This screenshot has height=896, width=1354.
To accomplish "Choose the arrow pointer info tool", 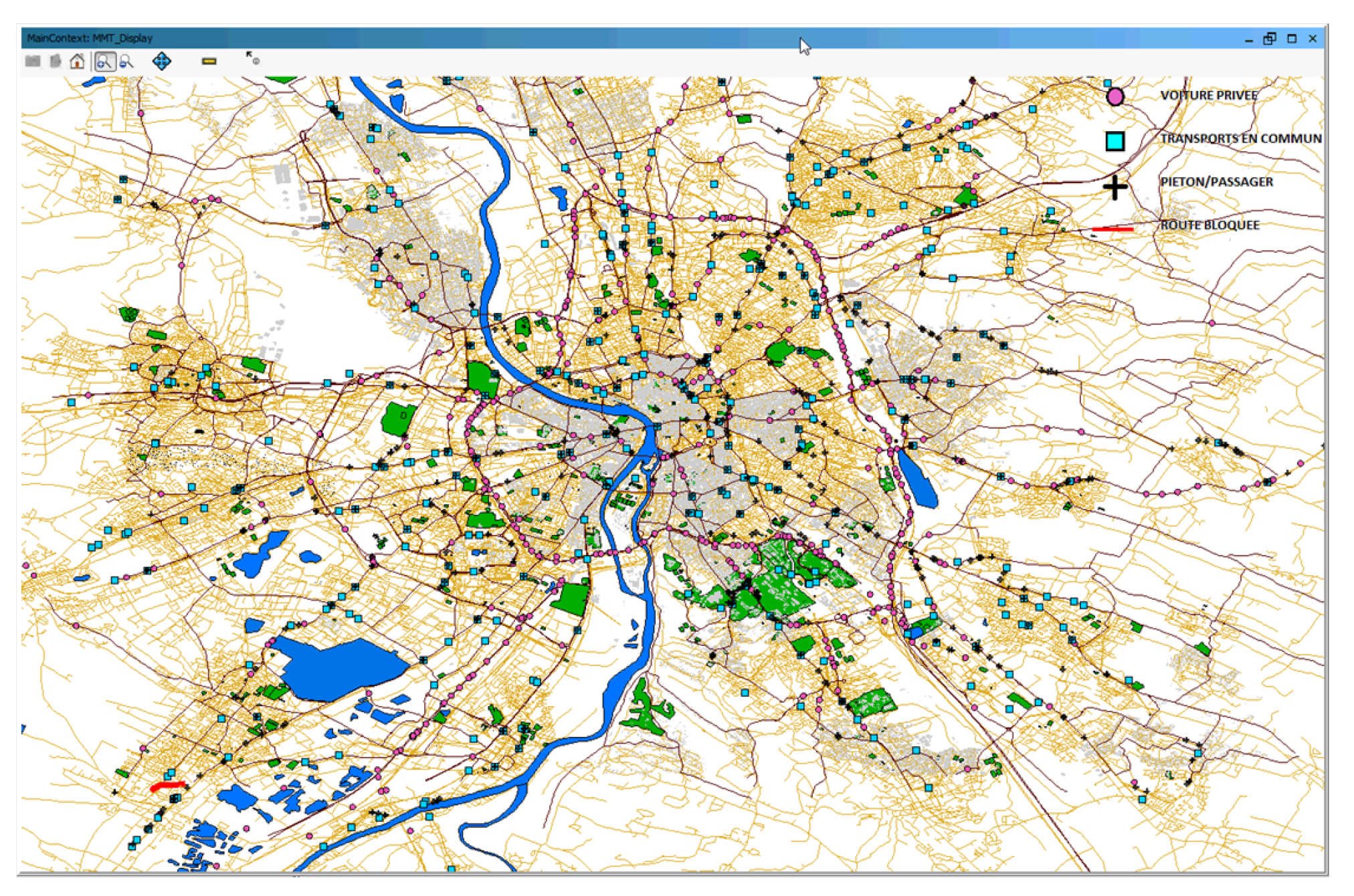I will [x=252, y=58].
